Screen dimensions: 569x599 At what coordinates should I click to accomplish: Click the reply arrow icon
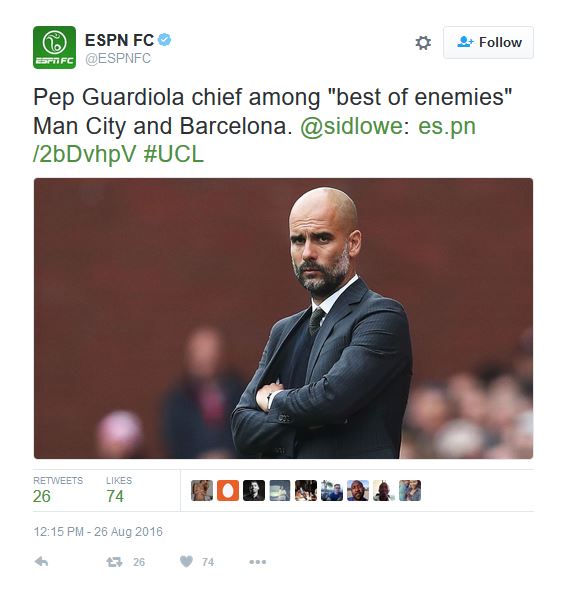[x=41, y=562]
